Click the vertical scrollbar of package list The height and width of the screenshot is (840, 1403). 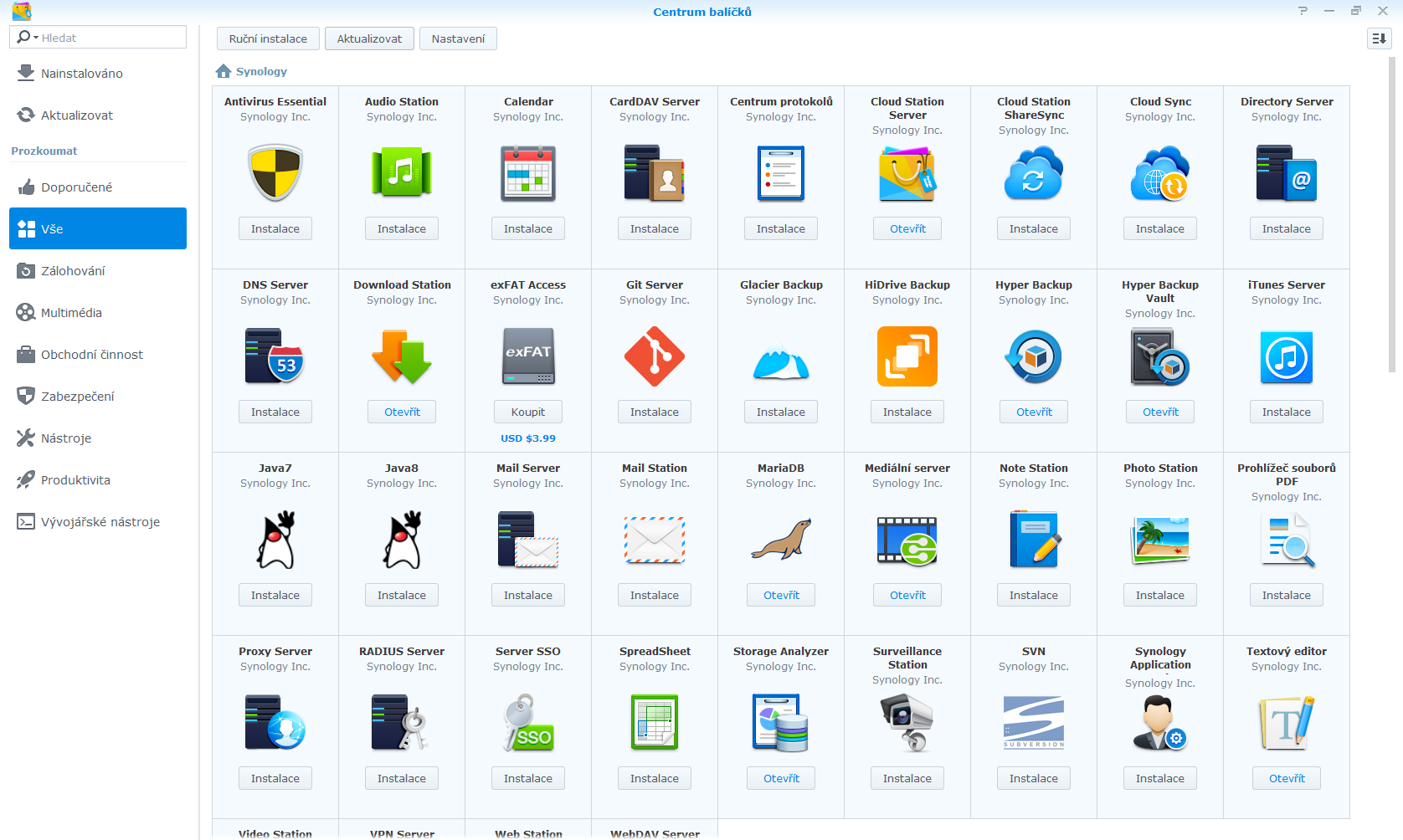point(1391,213)
